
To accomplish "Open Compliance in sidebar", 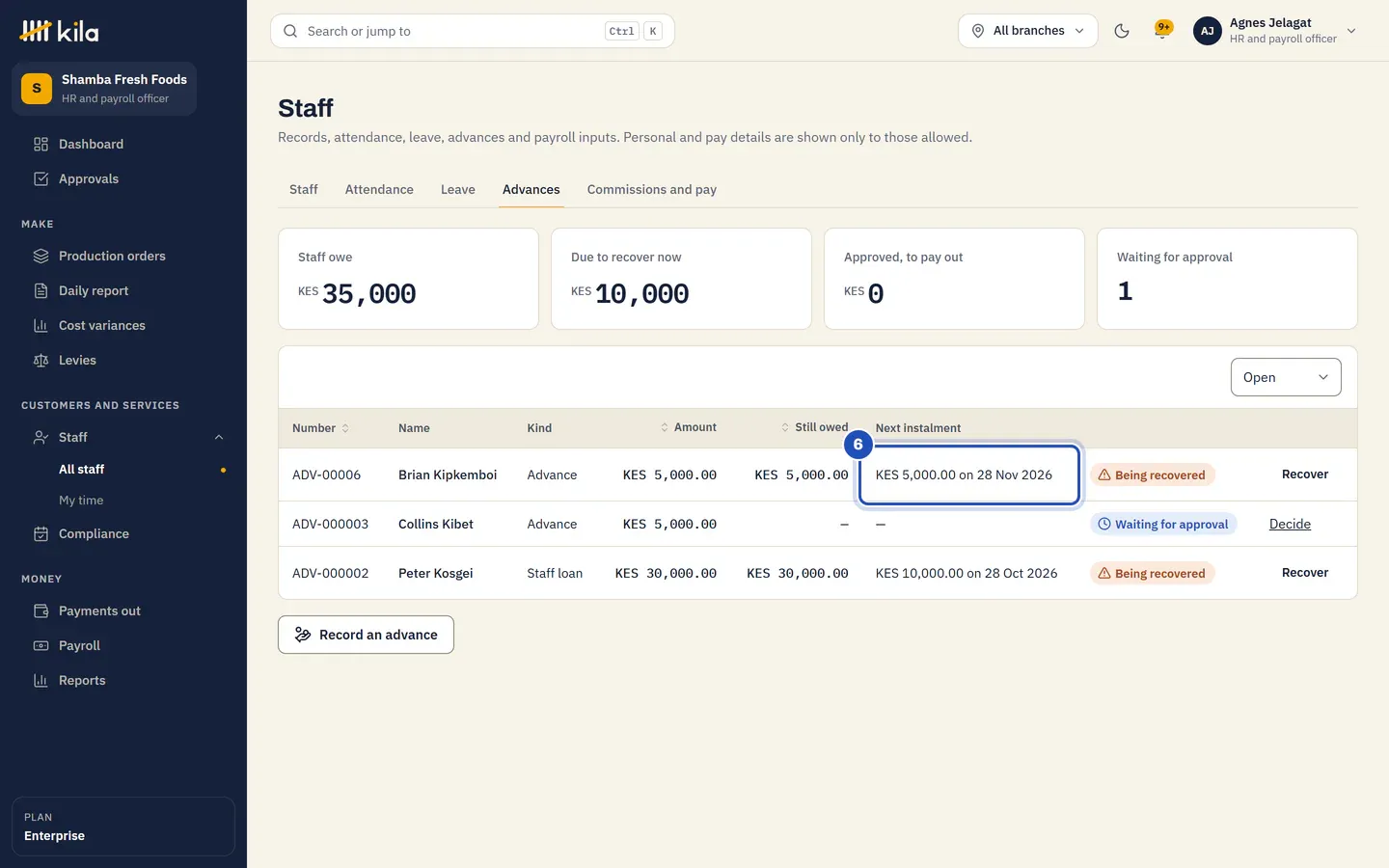I will pos(123,533).
